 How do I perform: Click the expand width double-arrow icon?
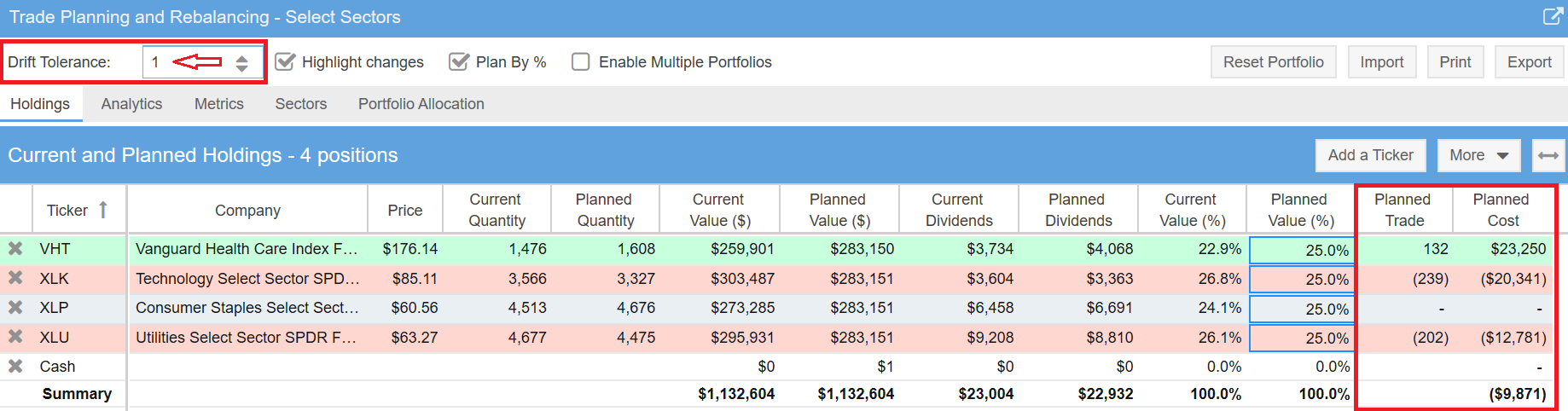tap(1548, 155)
